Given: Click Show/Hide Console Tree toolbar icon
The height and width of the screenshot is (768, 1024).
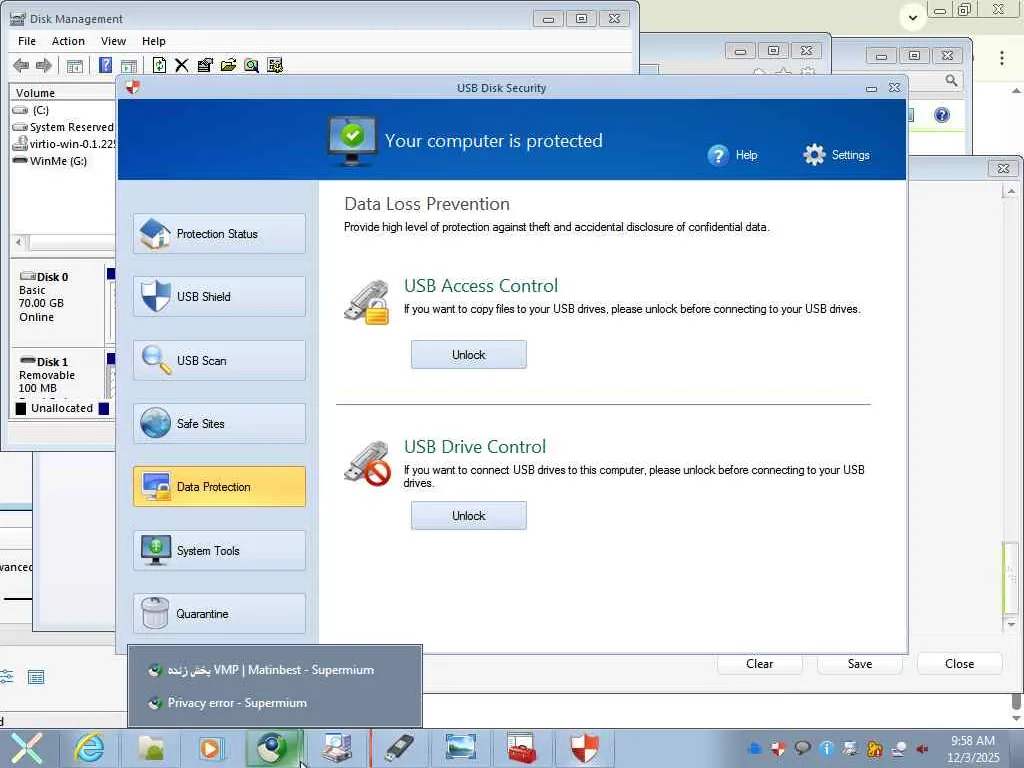Looking at the screenshot, I should [x=74, y=65].
